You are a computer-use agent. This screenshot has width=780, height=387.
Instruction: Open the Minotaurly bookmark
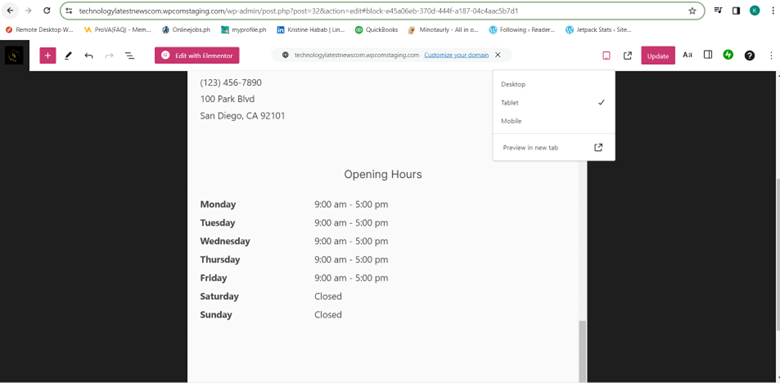(x=444, y=30)
